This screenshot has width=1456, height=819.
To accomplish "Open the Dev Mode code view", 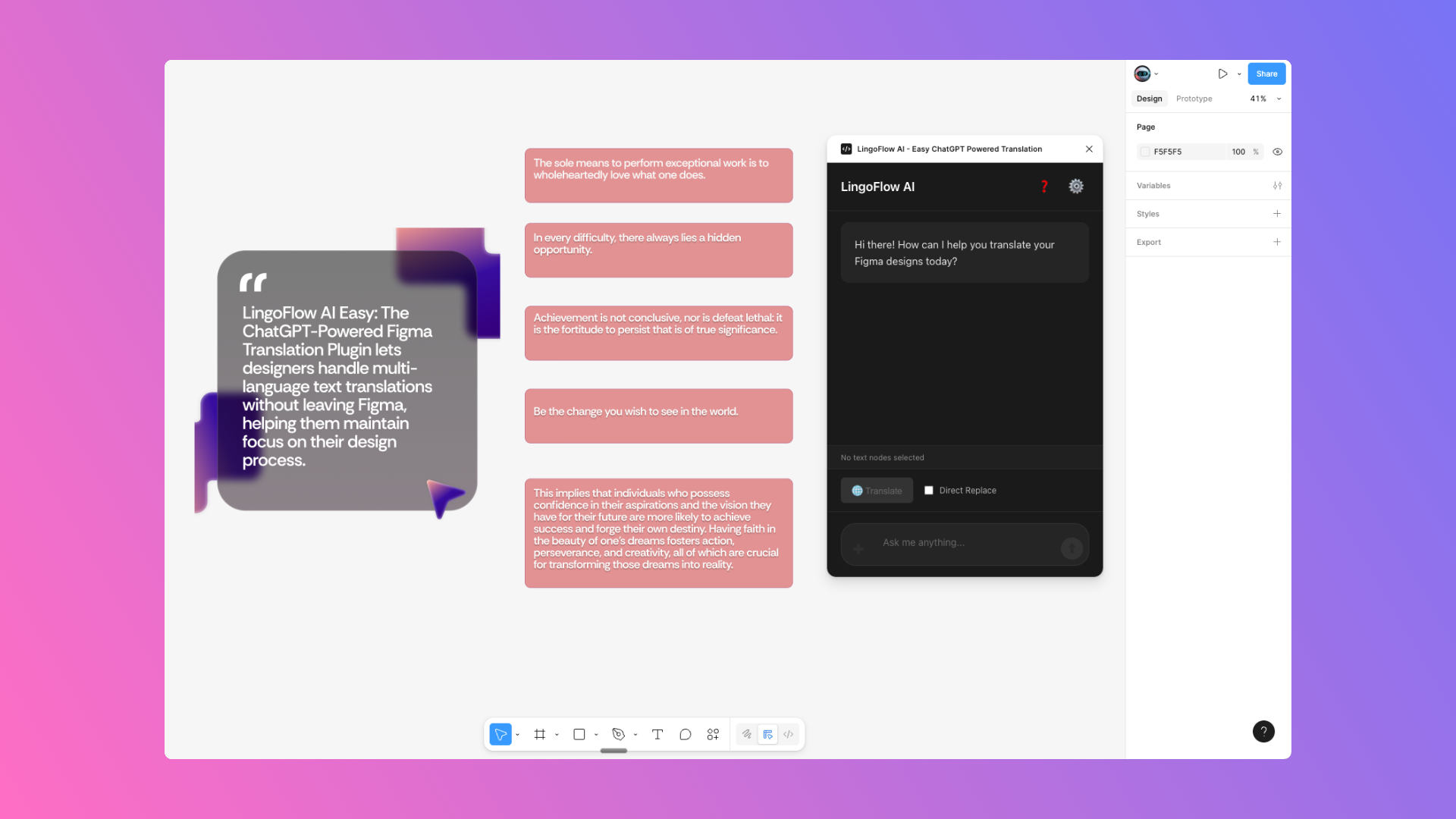I will (x=788, y=734).
